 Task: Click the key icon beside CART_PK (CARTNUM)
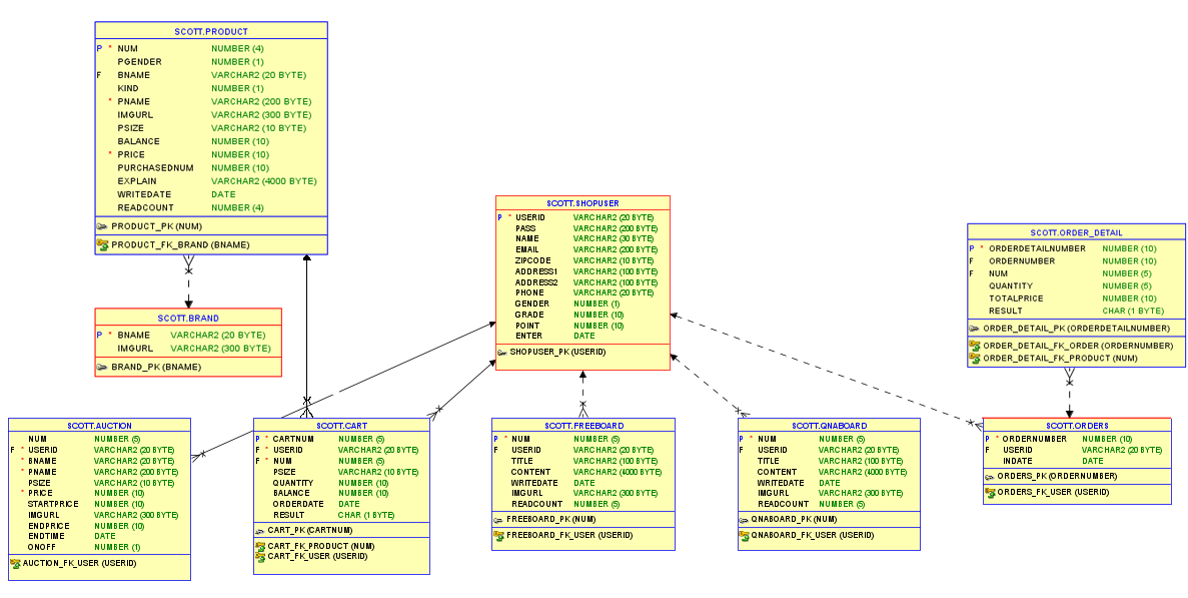coord(260,531)
